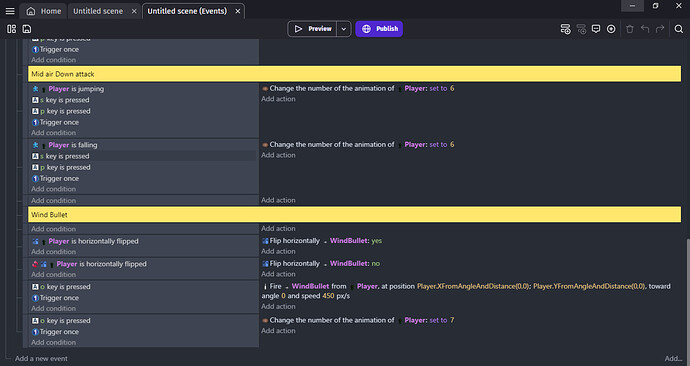Click the add new event icon

click(565, 29)
